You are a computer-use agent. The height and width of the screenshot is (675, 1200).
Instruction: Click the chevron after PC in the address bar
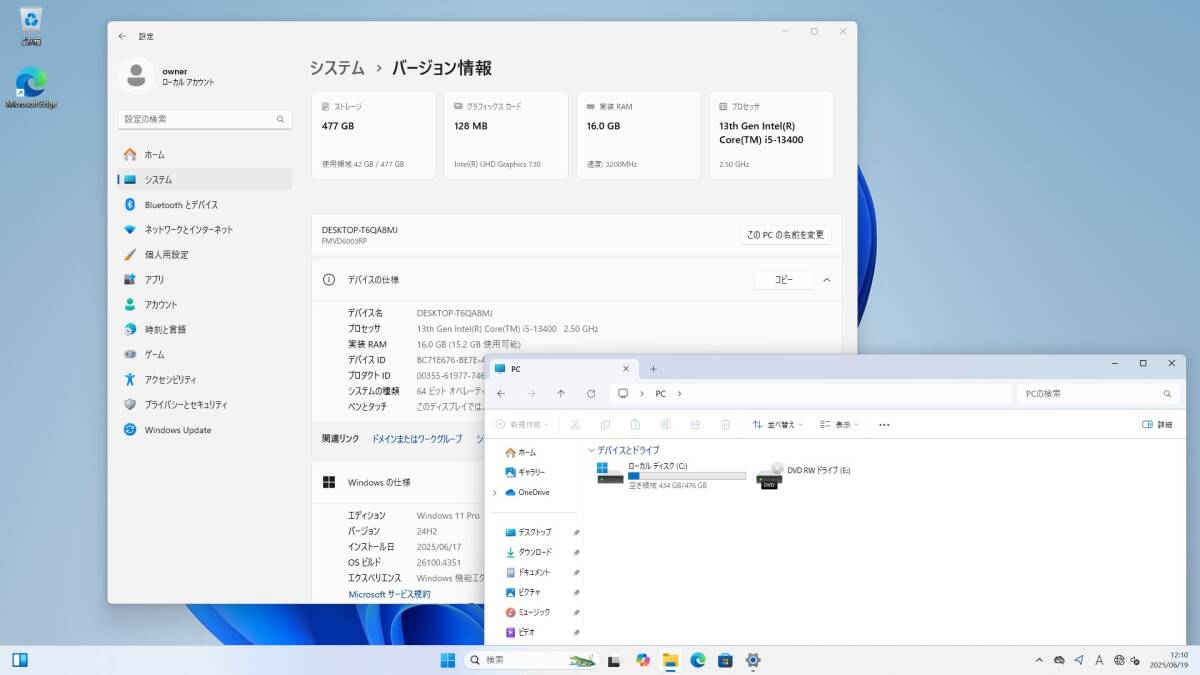[x=679, y=394]
